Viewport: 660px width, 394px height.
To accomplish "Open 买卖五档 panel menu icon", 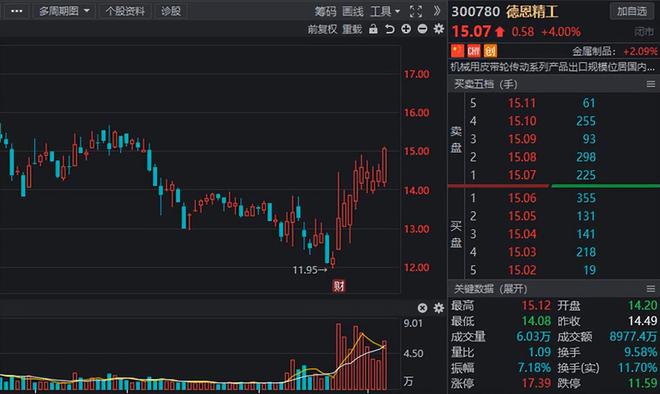I will (x=651, y=84).
